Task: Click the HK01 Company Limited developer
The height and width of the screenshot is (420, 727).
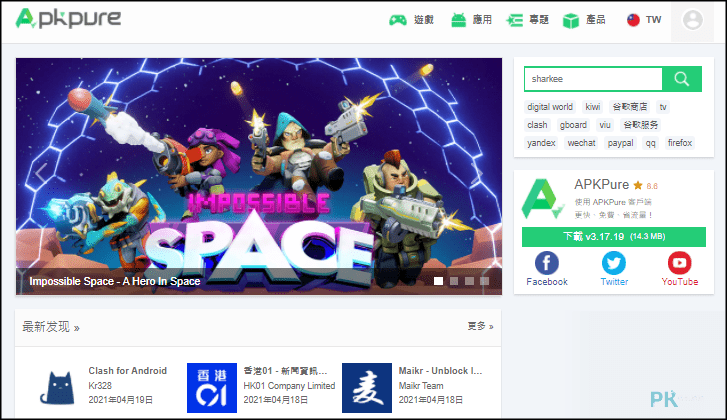Action: tap(289, 386)
